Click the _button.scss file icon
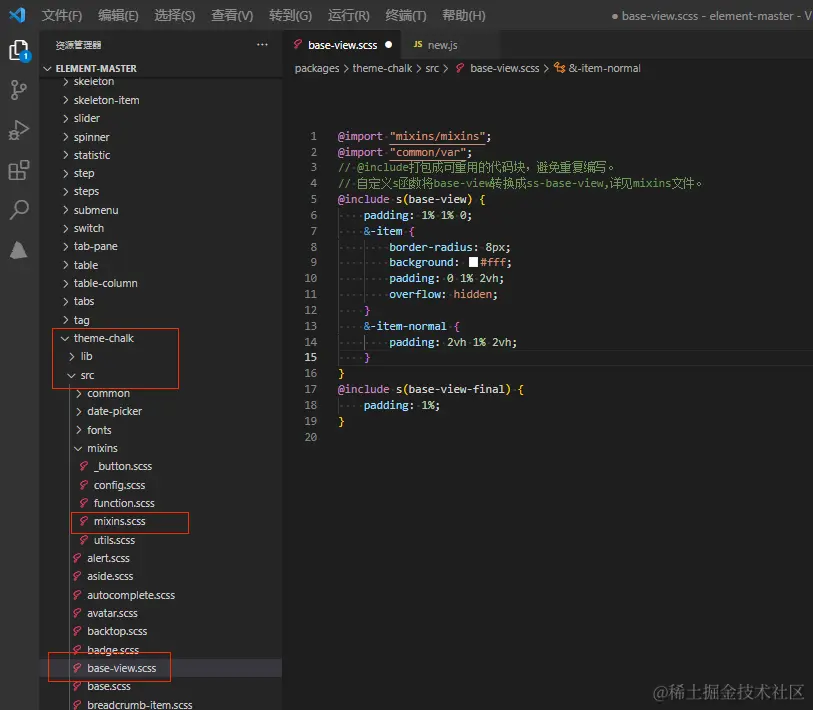 tap(83, 466)
